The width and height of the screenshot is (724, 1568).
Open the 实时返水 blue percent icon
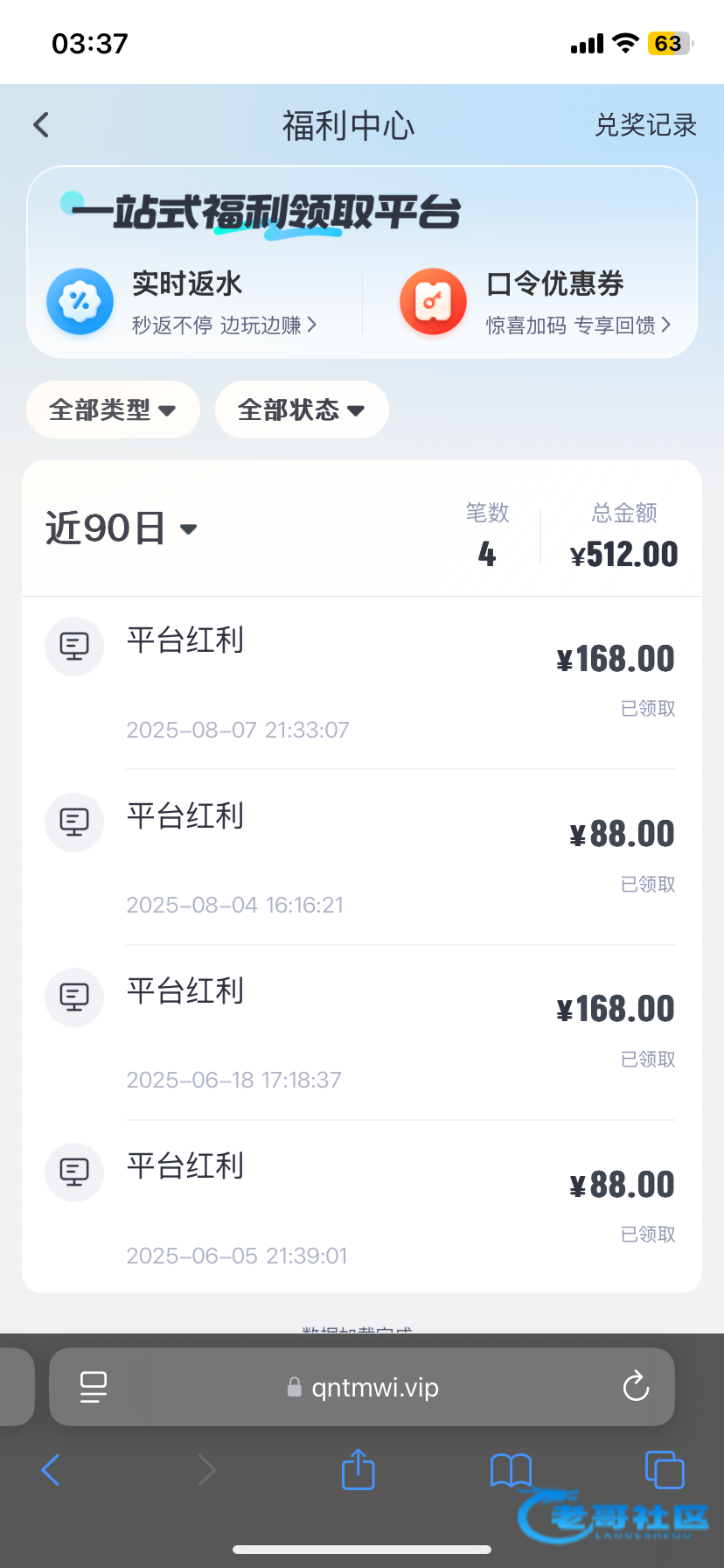(x=80, y=302)
